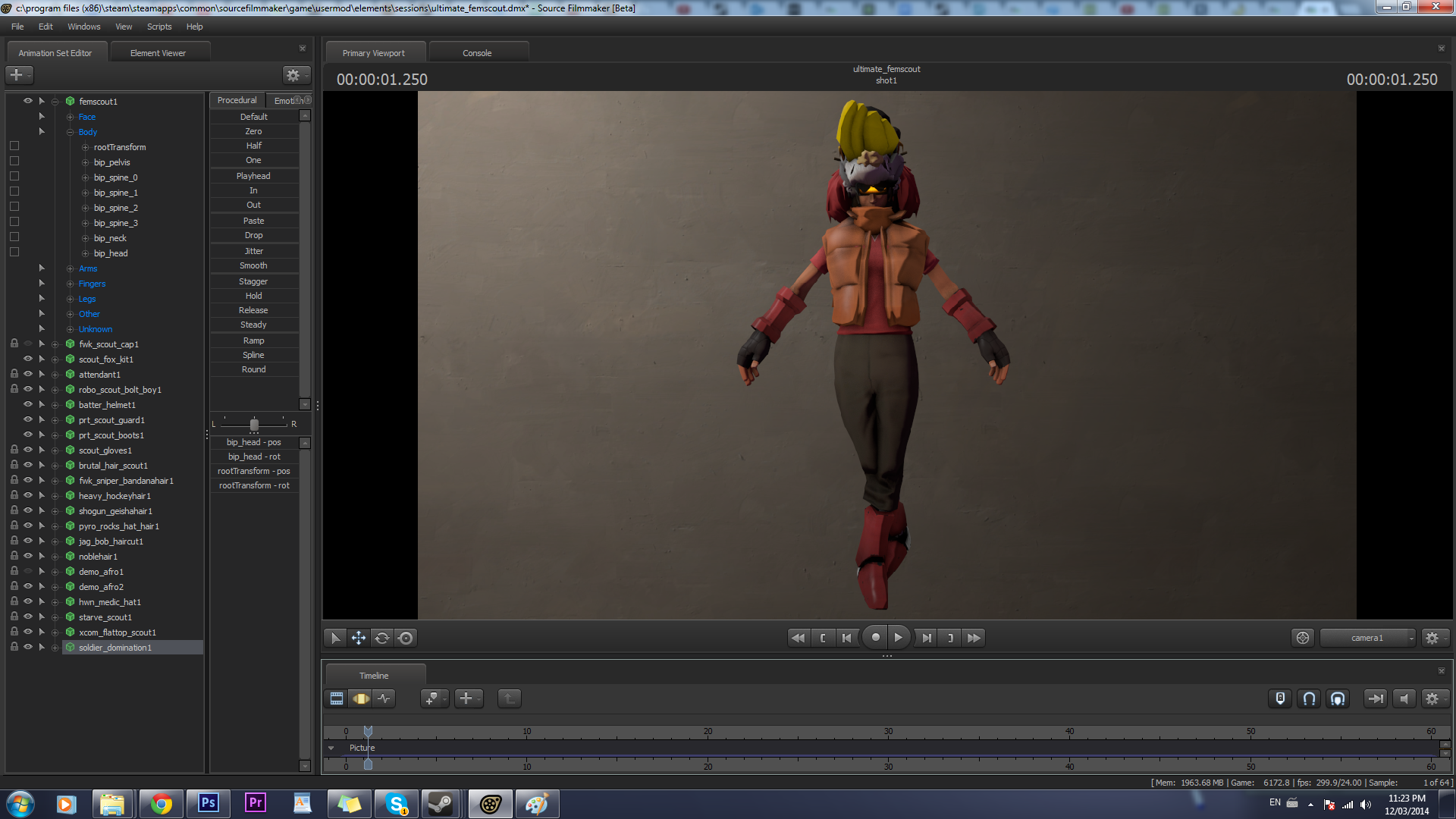This screenshot has height=819, width=1456.
Task: Apply the Jitter procedural preset
Action: (x=254, y=251)
